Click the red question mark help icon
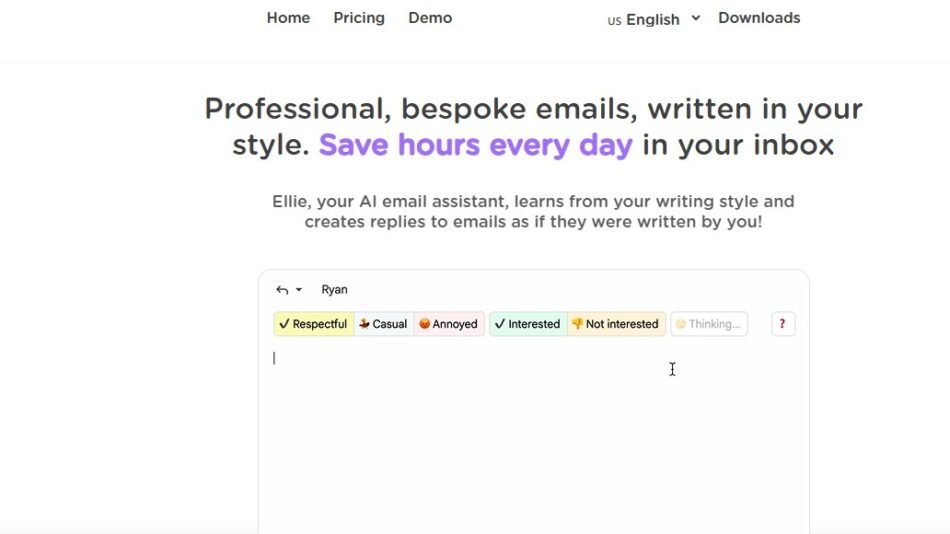The width and height of the screenshot is (950, 534). pyautogui.click(x=782, y=324)
